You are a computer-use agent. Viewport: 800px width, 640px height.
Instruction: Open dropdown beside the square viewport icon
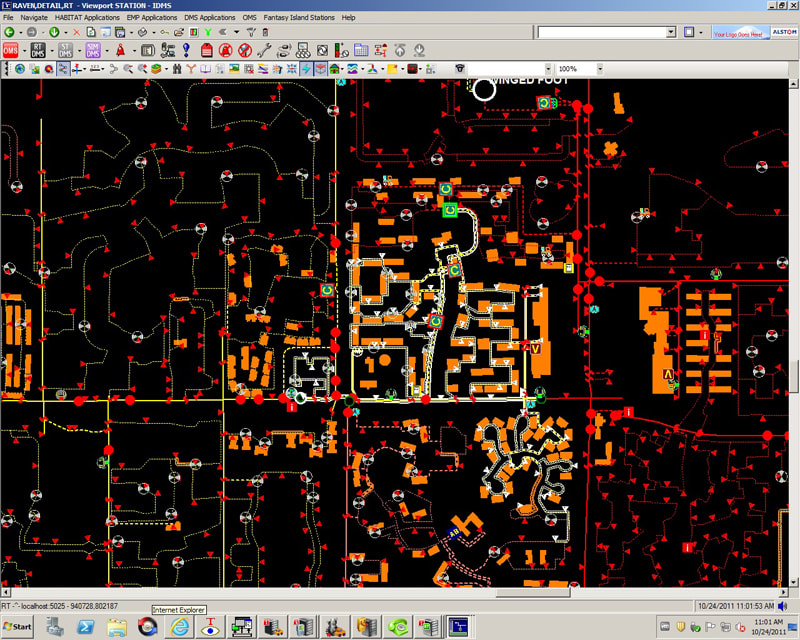(701, 32)
